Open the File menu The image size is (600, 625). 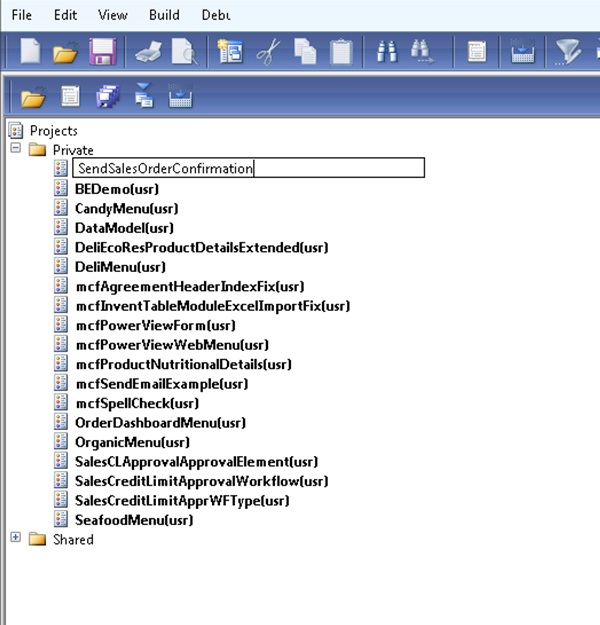click(22, 15)
